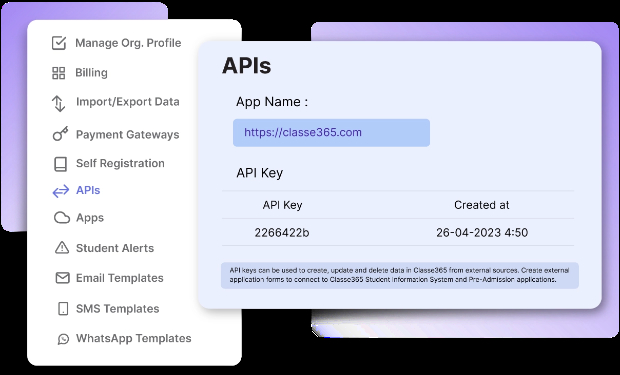The image size is (620, 375).
Task: Click the Payment Gateways key icon
Action: tap(60, 134)
